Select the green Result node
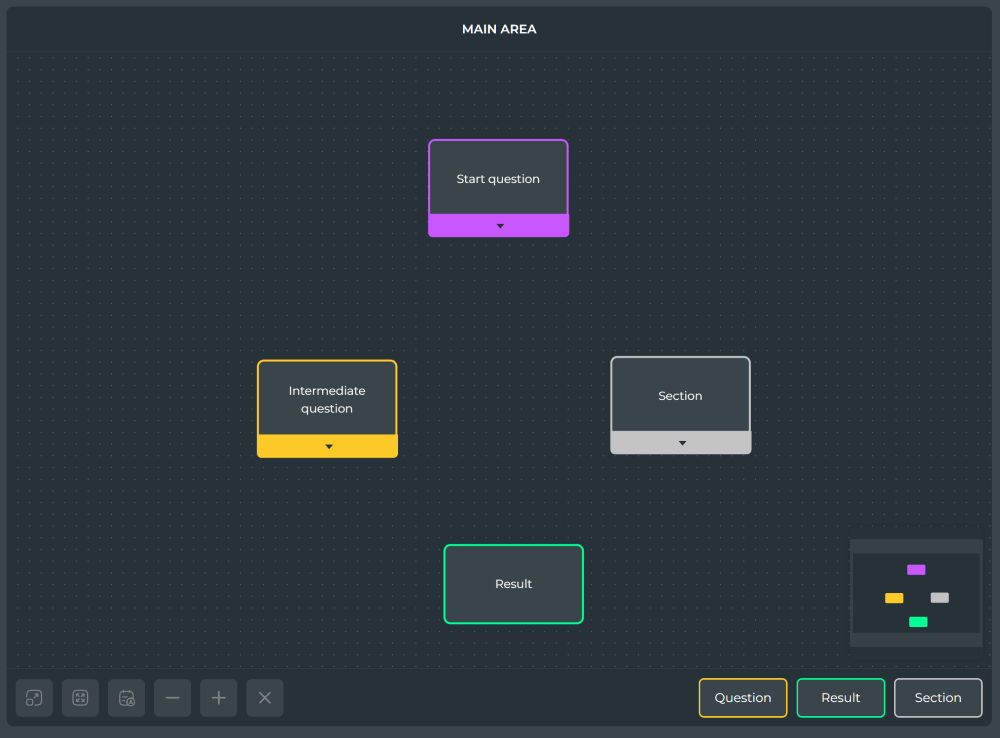Screen dimensions: 1000x738 (x=513, y=584)
